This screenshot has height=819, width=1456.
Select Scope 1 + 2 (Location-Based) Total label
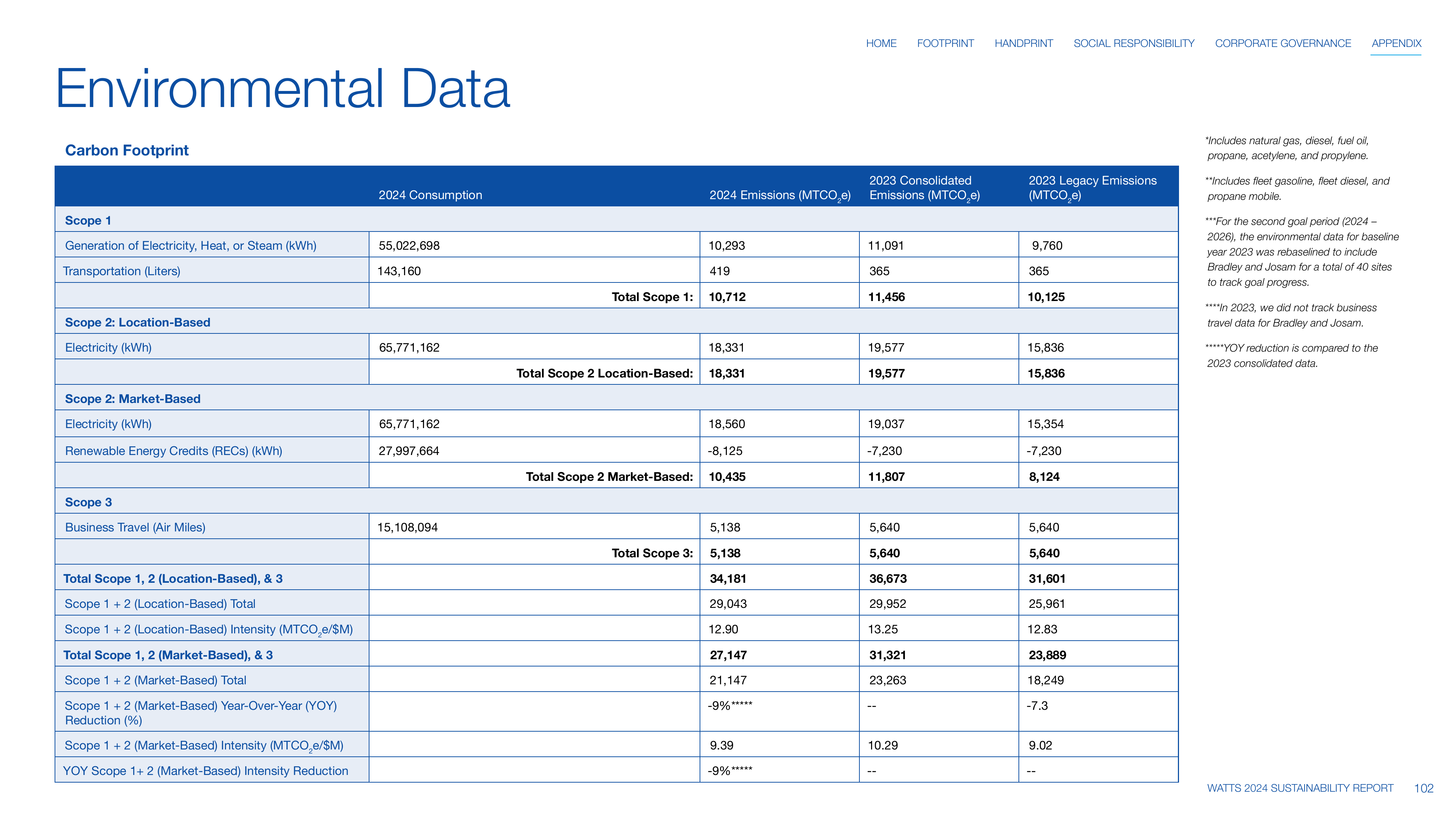click(x=160, y=604)
